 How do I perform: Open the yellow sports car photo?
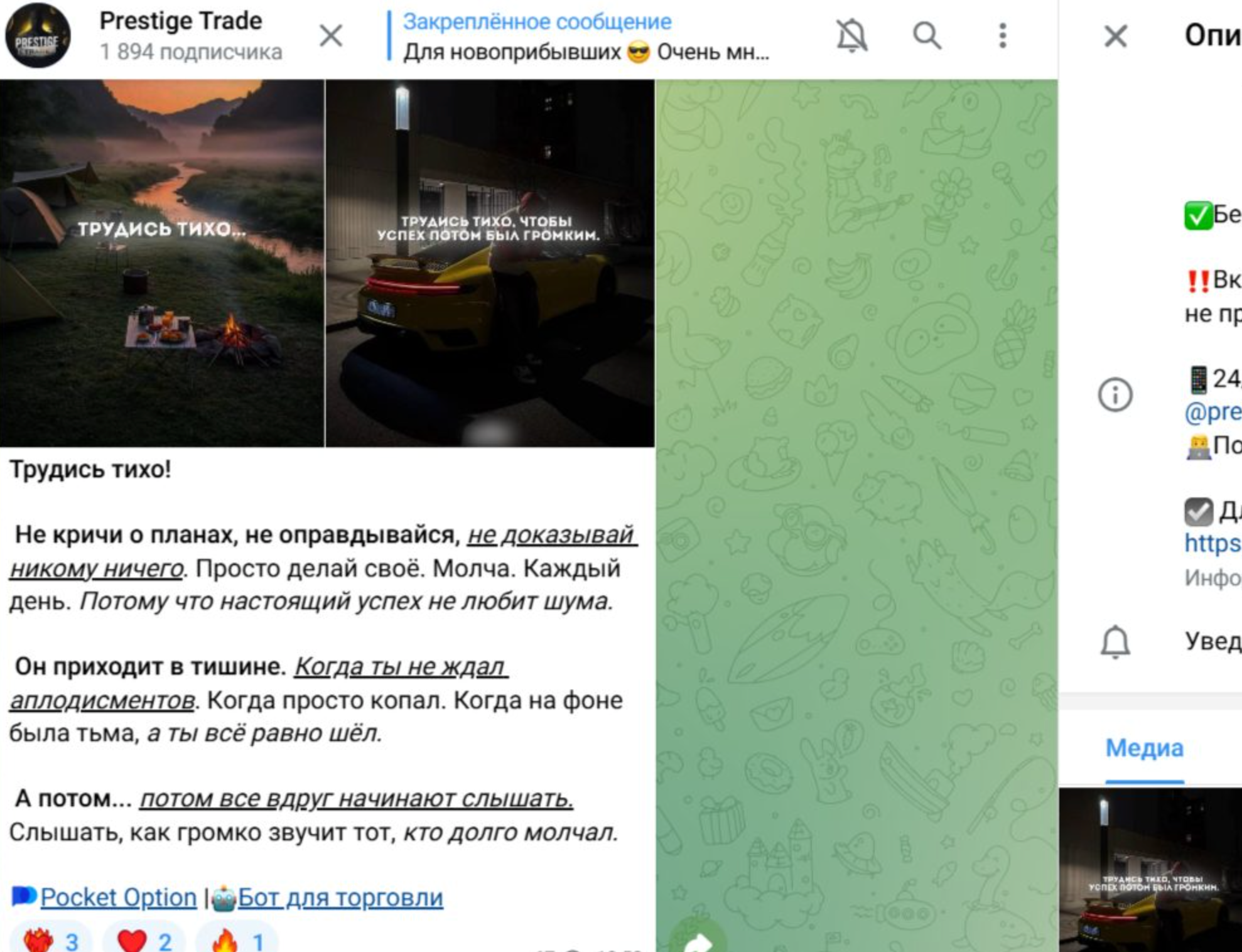(490, 263)
